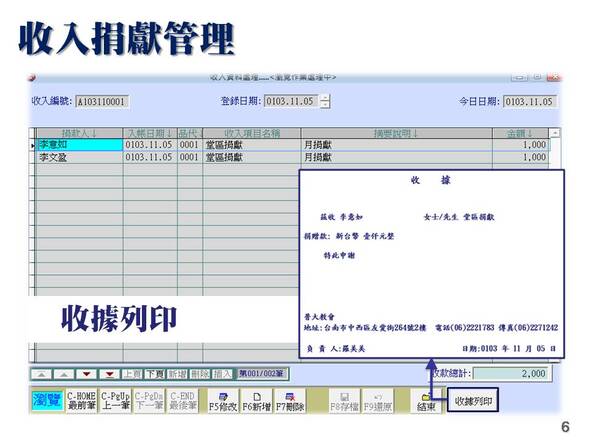Click 0001 code cell in 李文盈 row
The image size is (590, 443).
pos(190,157)
